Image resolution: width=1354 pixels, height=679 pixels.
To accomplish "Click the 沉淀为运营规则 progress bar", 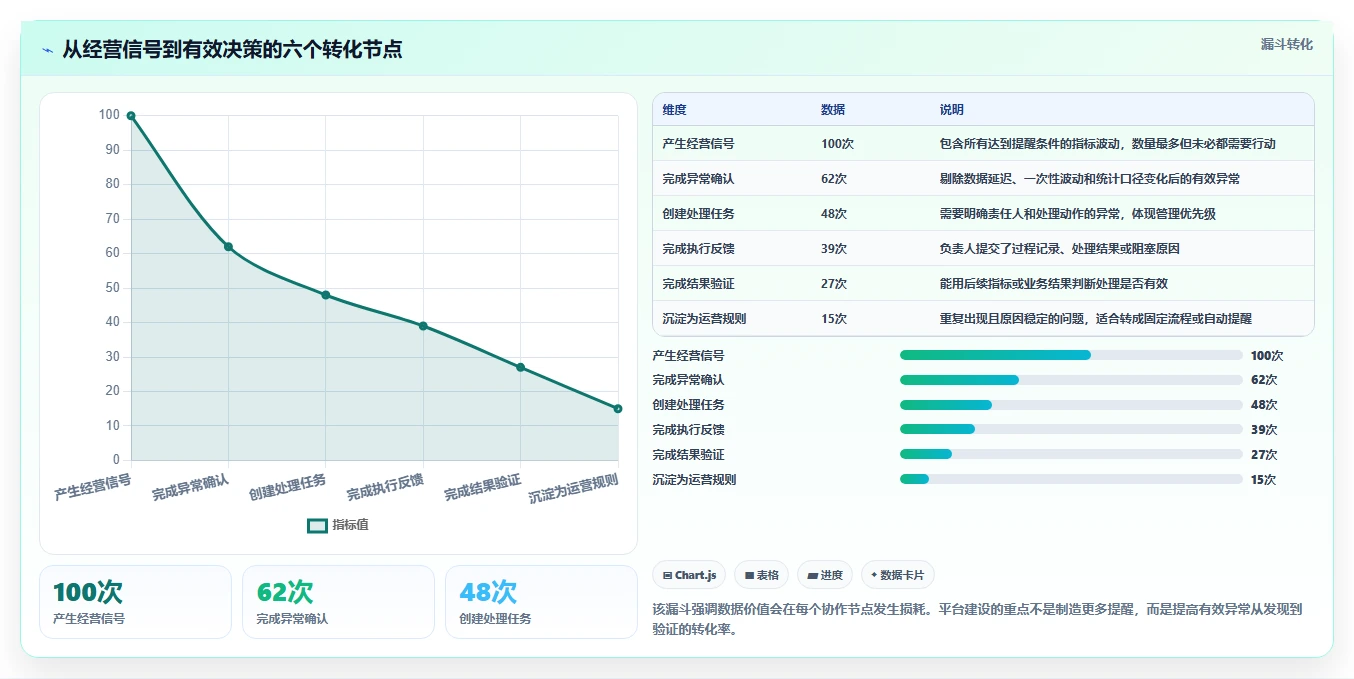I will tap(1071, 480).
